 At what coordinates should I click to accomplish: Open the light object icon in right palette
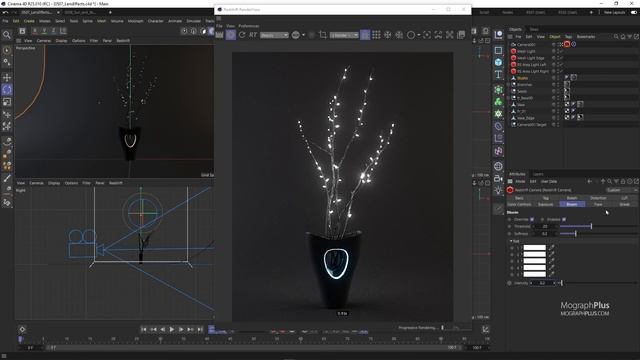(498, 190)
